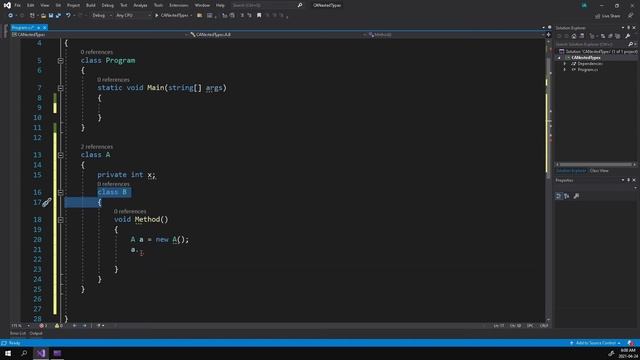The width and height of the screenshot is (640, 360).
Task: Collapse the CANestedTypes project node
Action: click(559, 58)
